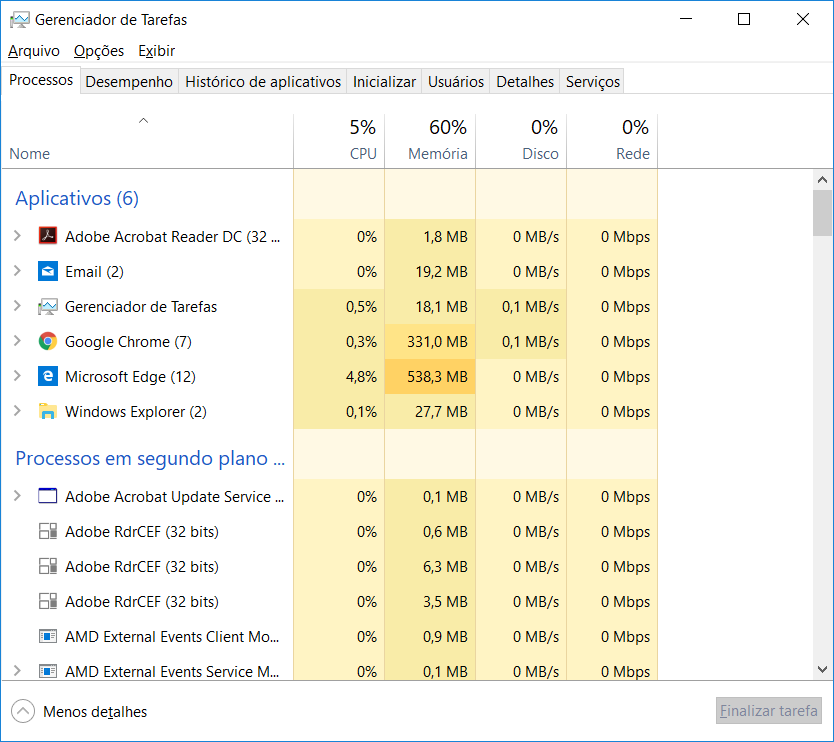Select the Email (2) row name
Screen dimensions: 834x742
tap(94, 272)
